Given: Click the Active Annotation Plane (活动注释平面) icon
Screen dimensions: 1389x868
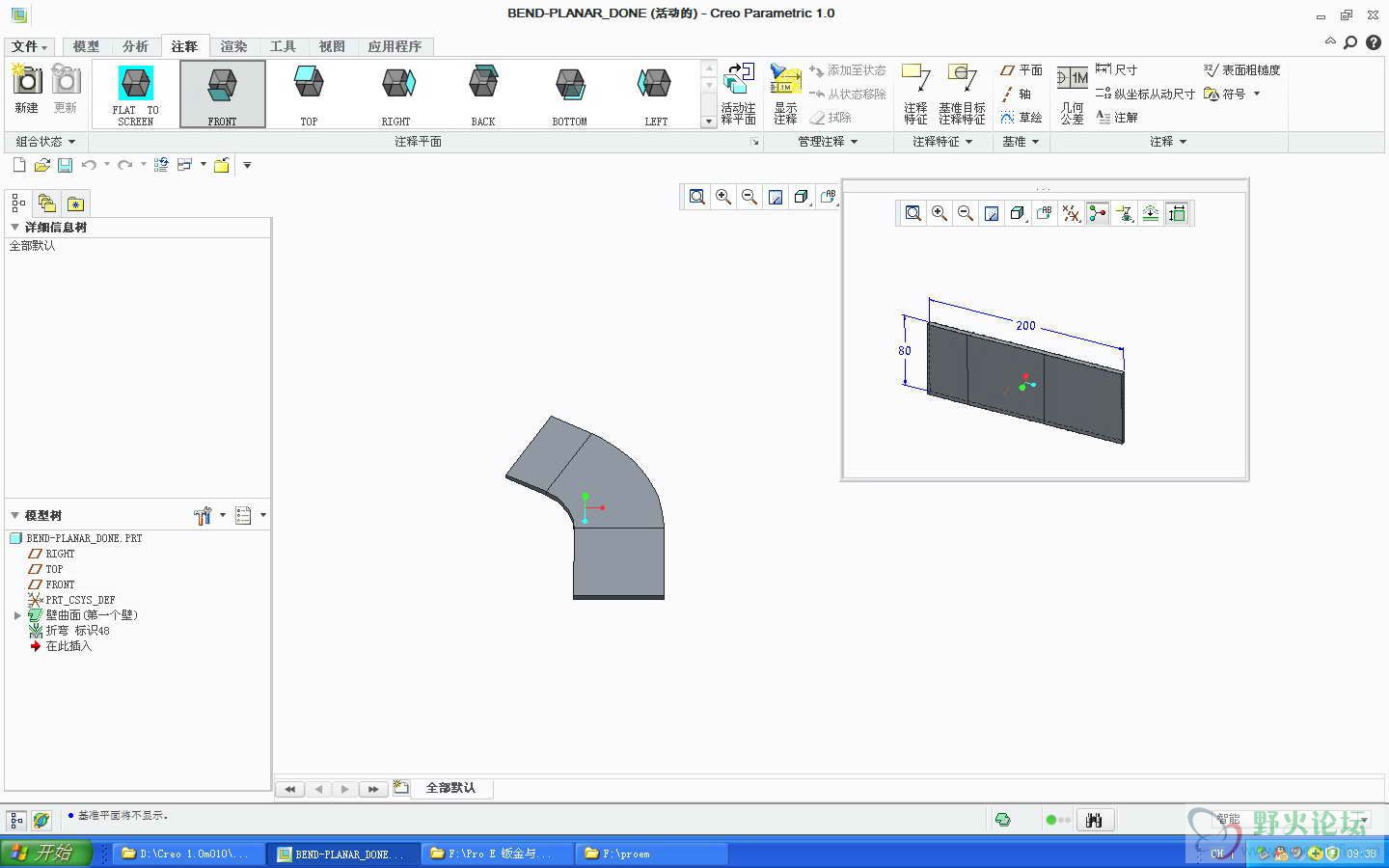Looking at the screenshot, I should click(x=738, y=94).
